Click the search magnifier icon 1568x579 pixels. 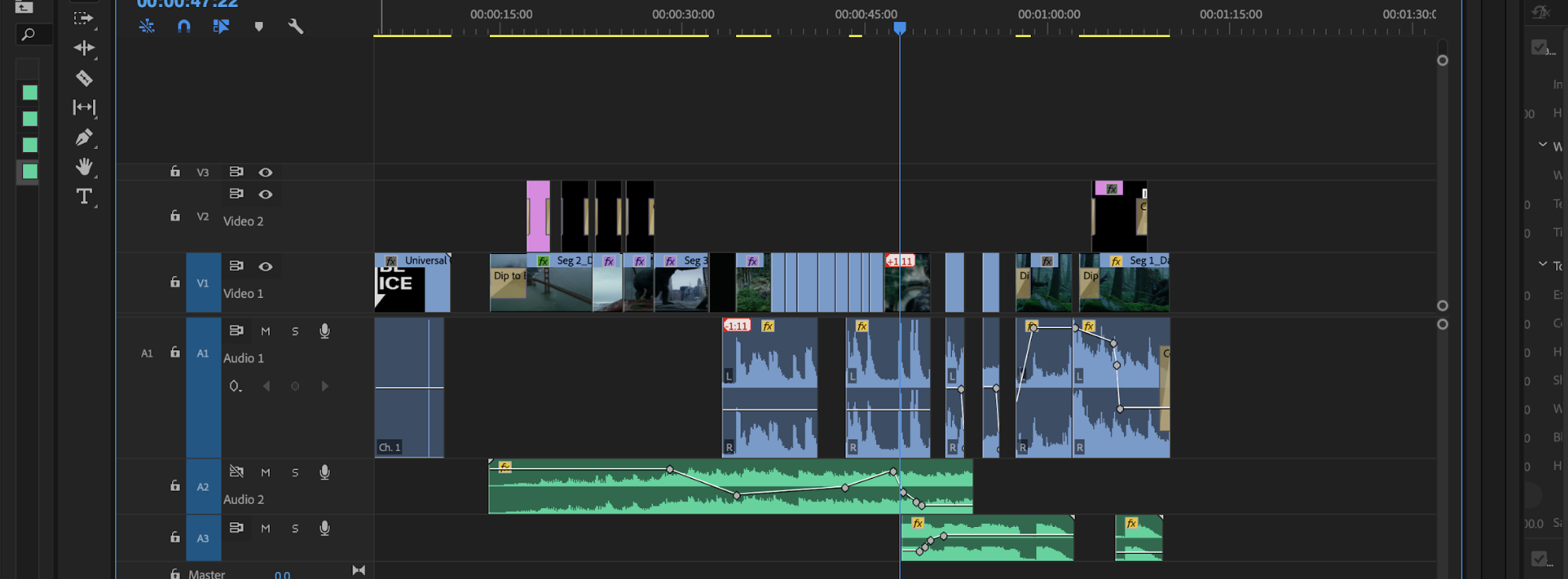coord(28,35)
